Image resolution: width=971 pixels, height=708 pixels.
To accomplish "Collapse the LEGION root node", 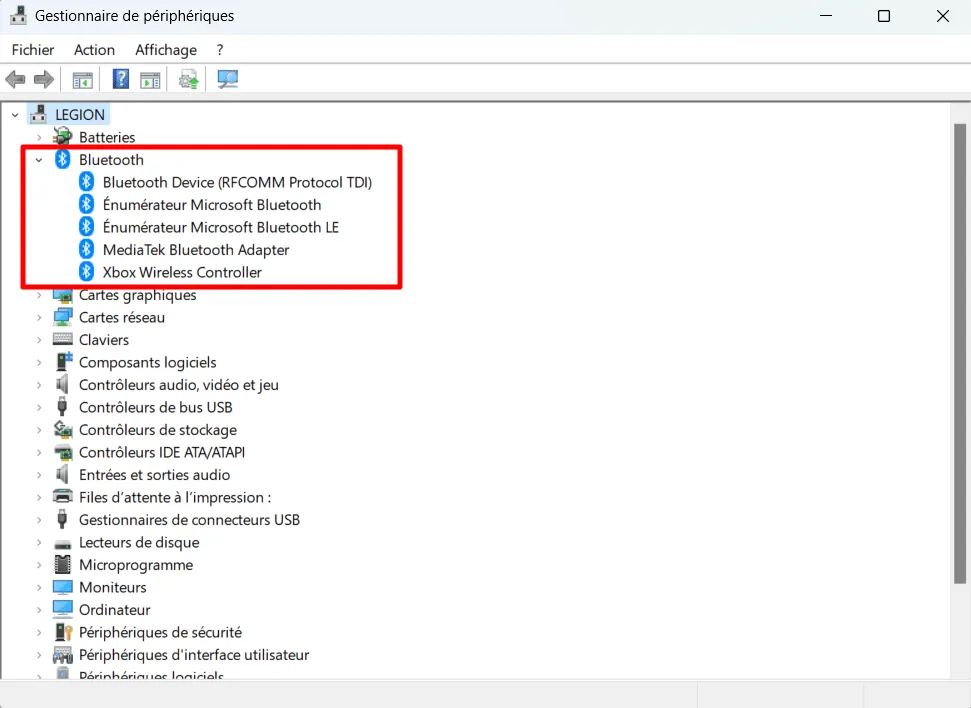I will (x=15, y=115).
